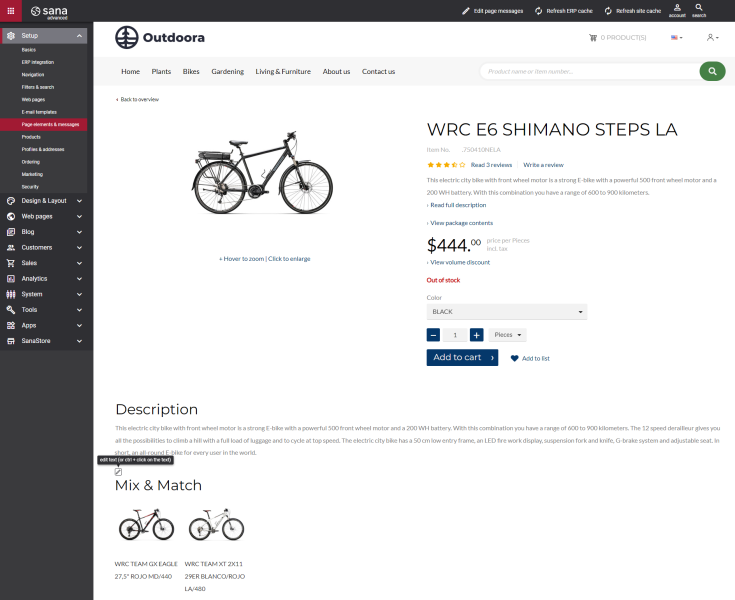Click the Add to list heart icon

514,358
